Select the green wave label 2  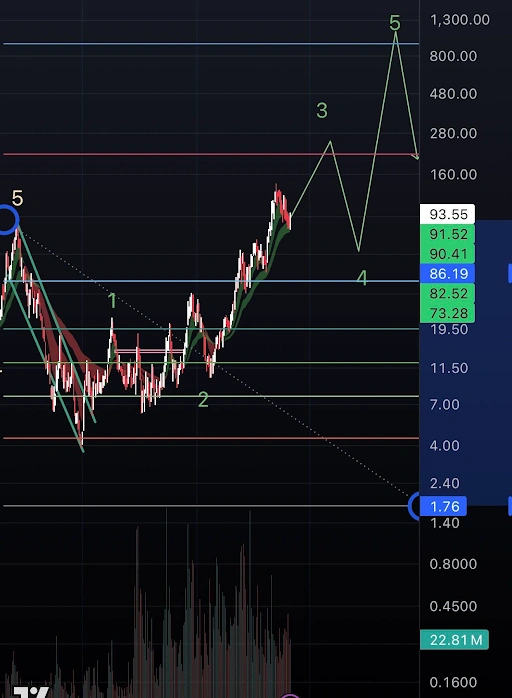tap(203, 400)
